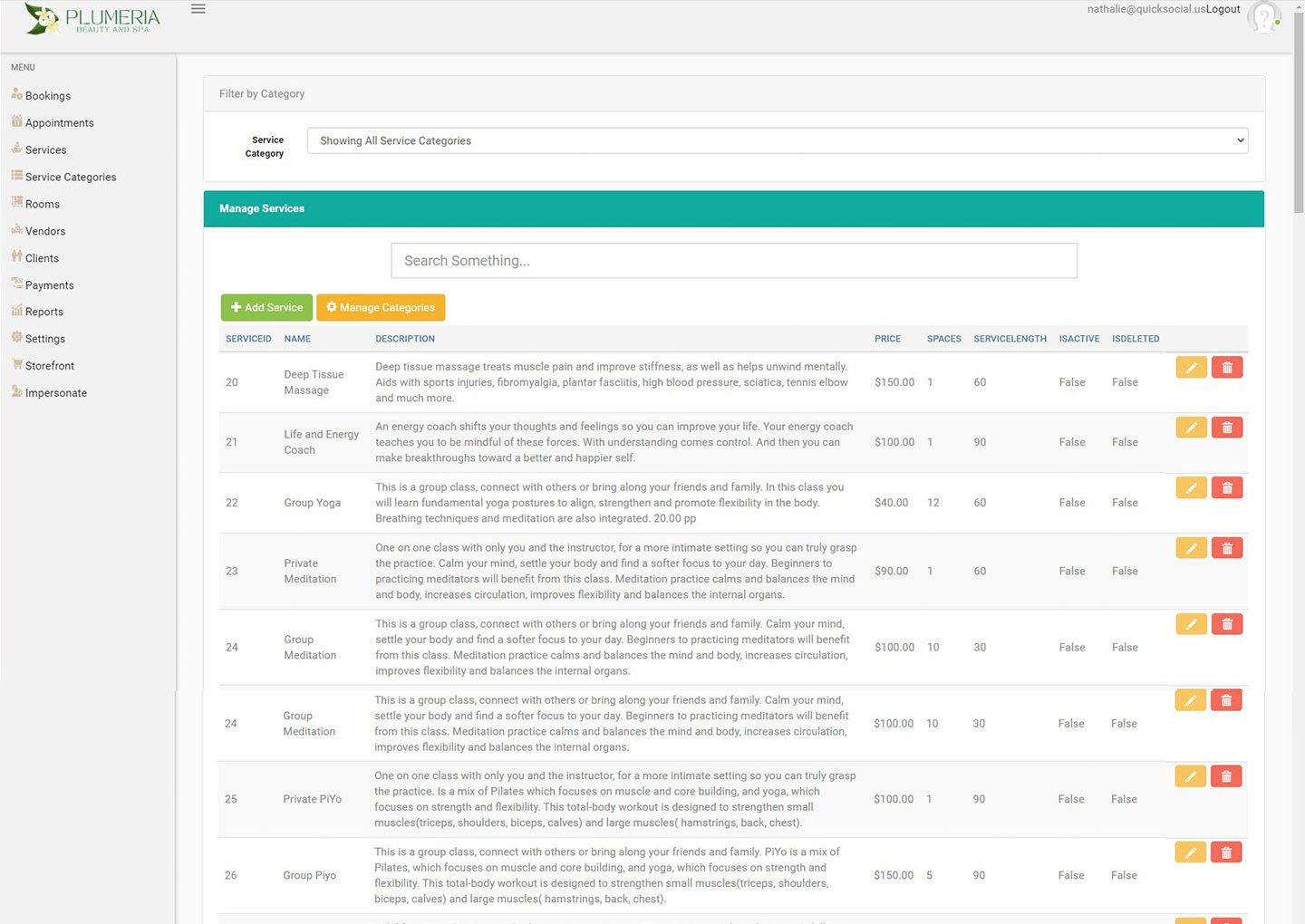The image size is (1305, 924).
Task: Click the Search Something input field
Action: (x=733, y=261)
